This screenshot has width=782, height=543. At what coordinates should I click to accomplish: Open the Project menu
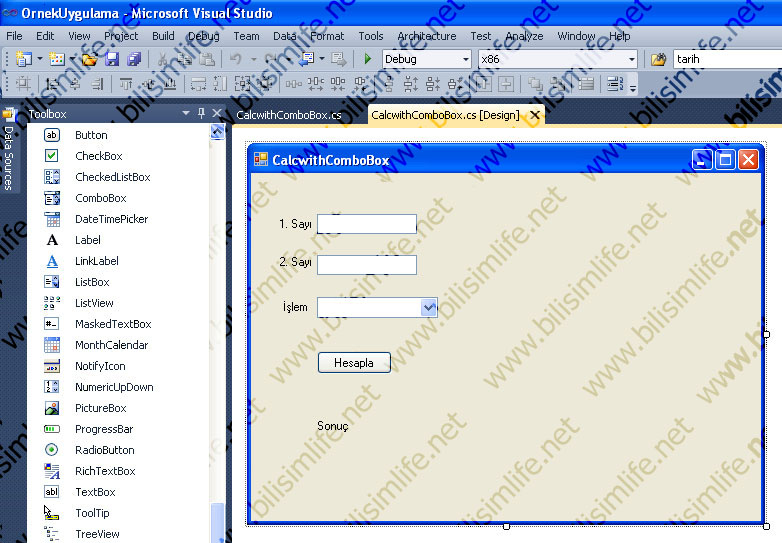tap(121, 36)
